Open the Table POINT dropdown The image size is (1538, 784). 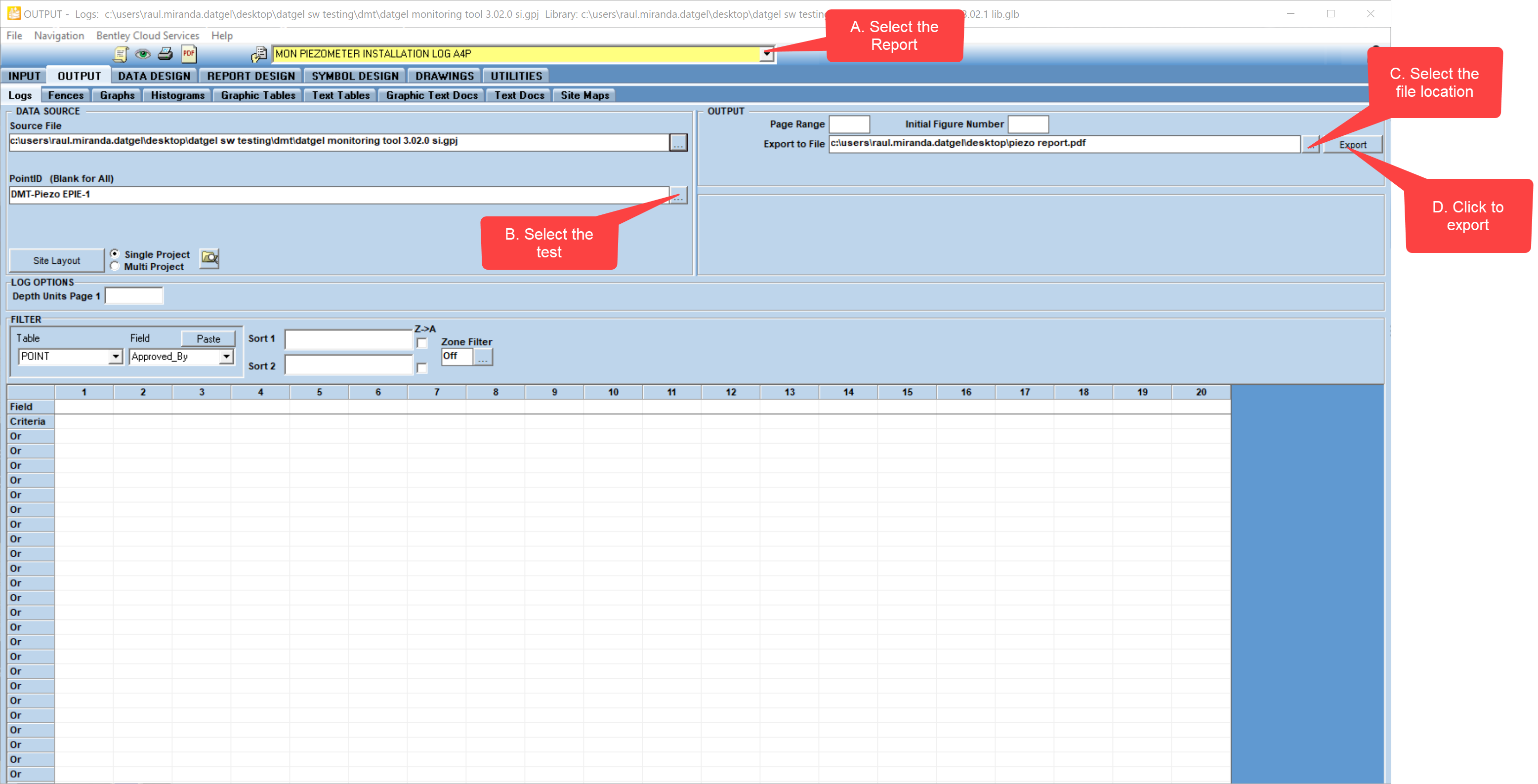pos(115,357)
